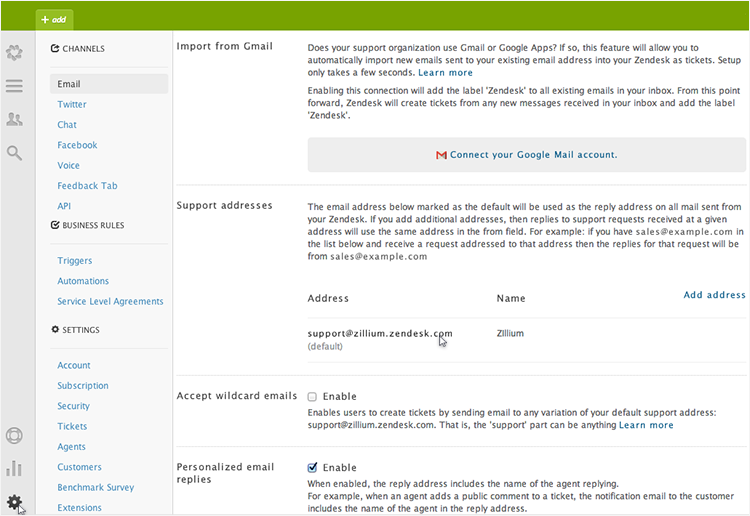The width and height of the screenshot is (750, 516).
Task: Open the People icon in sidebar
Action: 14,120
